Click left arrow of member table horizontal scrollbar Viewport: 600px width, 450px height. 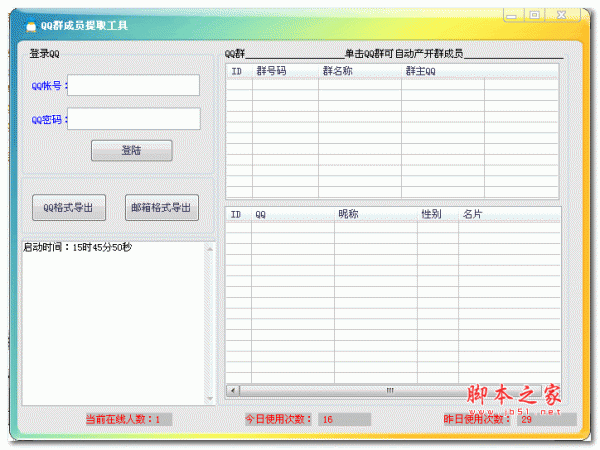(233, 391)
